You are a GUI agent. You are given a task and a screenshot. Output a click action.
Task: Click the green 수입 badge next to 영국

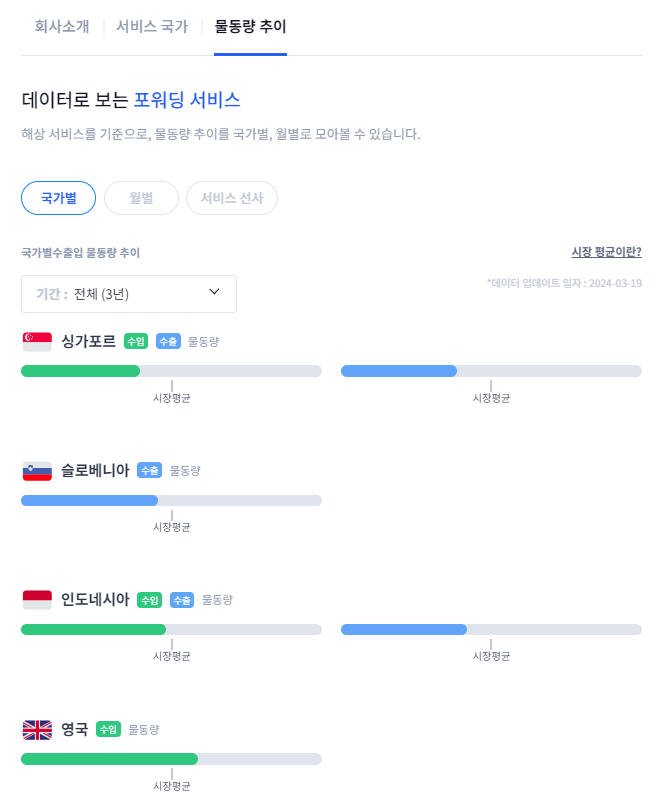(x=109, y=729)
